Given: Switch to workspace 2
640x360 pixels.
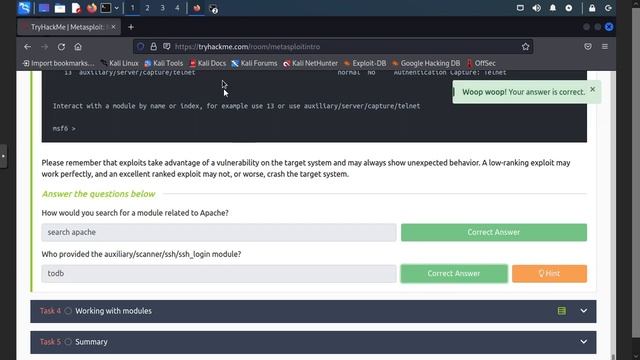Looking at the screenshot, I should coord(147,8).
